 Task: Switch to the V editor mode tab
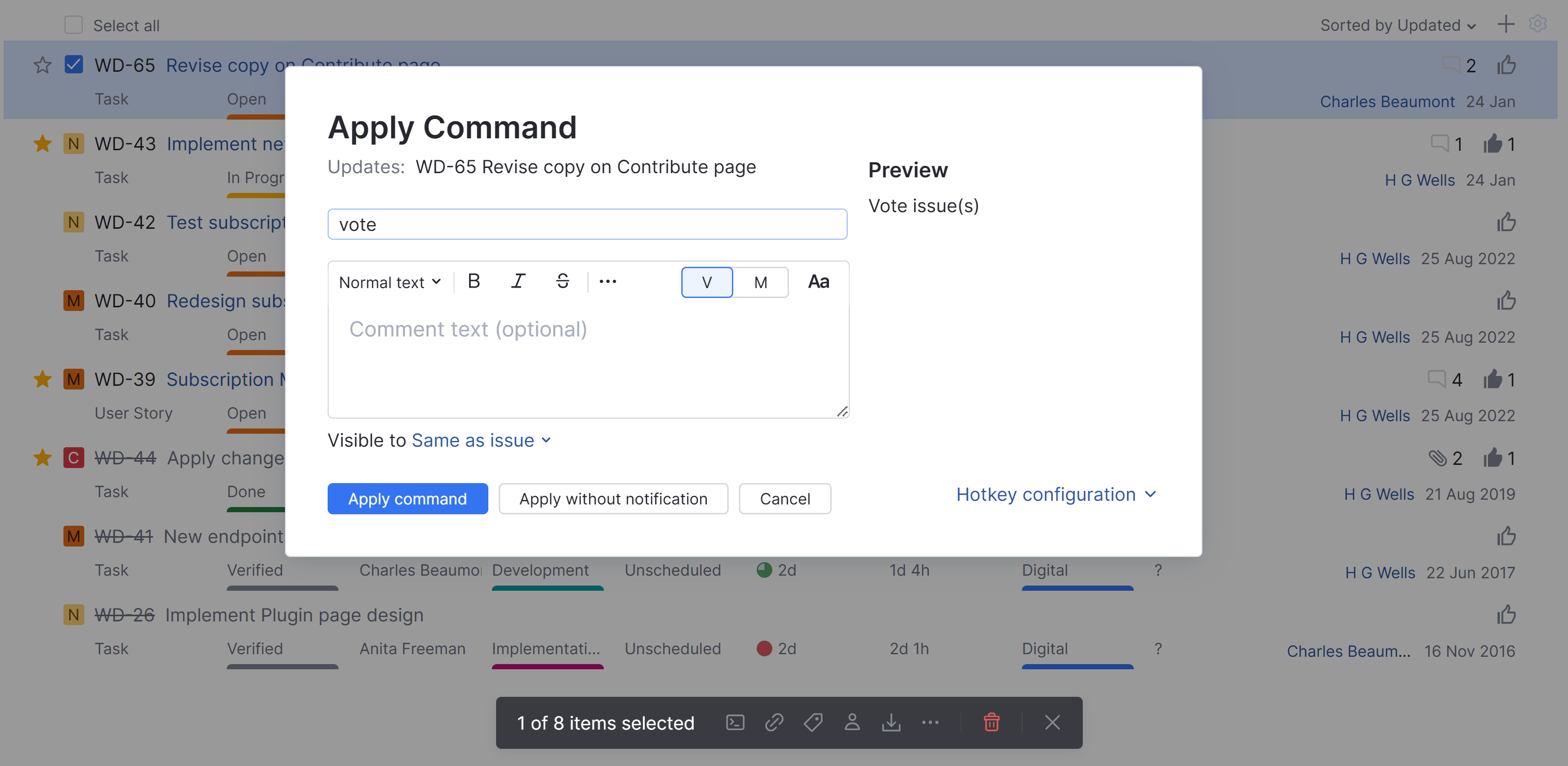click(x=707, y=282)
